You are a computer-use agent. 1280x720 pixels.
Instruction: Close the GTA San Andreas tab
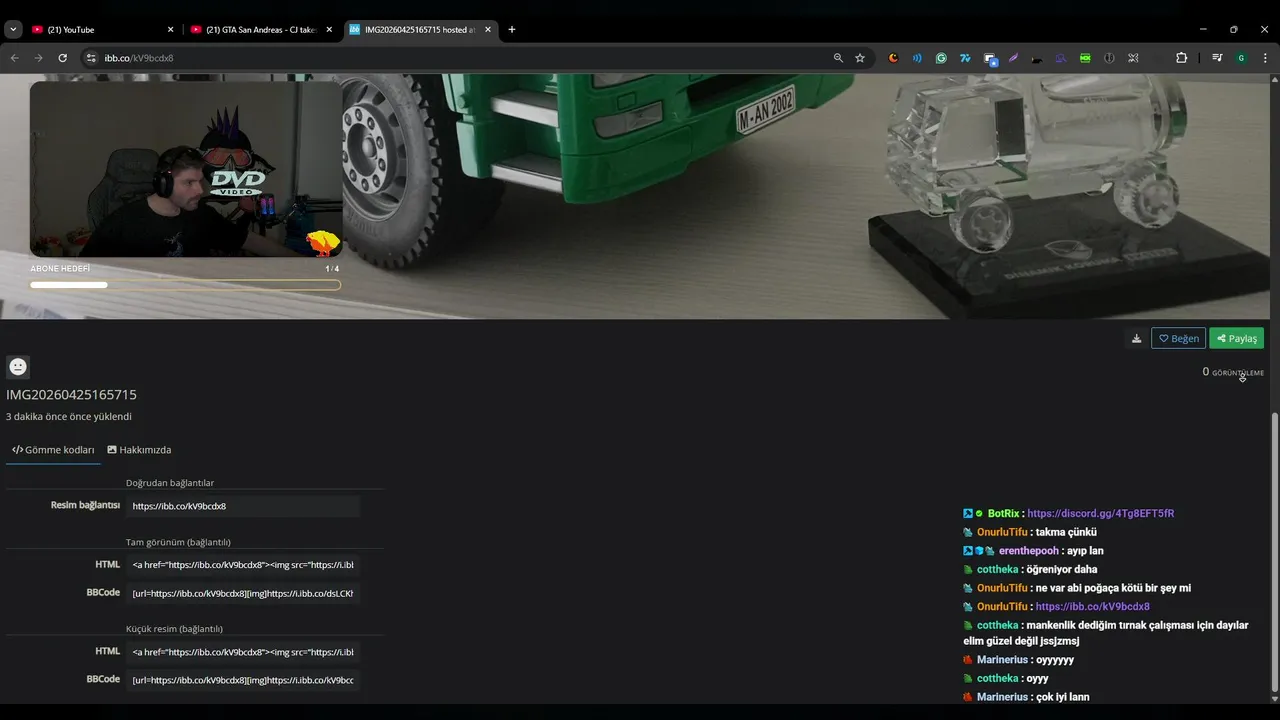329,30
